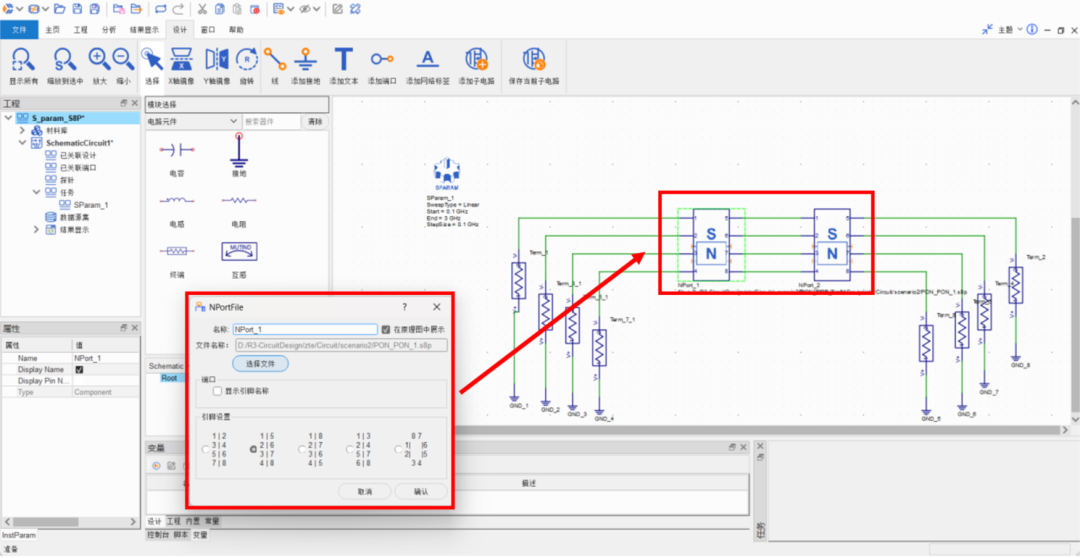
Task: Open the 文件 file menu
Action: point(19,30)
